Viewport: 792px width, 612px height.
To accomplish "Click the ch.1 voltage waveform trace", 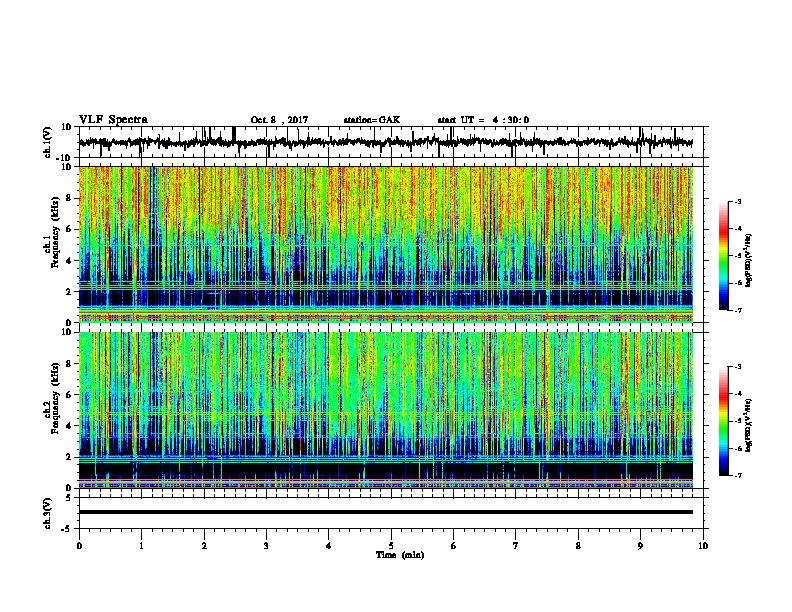I will [x=385, y=142].
